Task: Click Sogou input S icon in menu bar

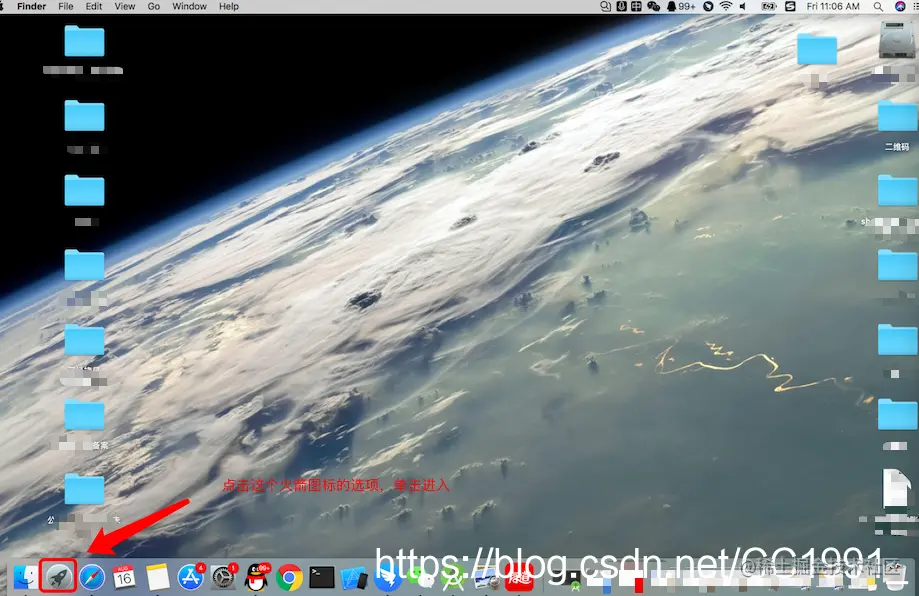Action: point(790,6)
